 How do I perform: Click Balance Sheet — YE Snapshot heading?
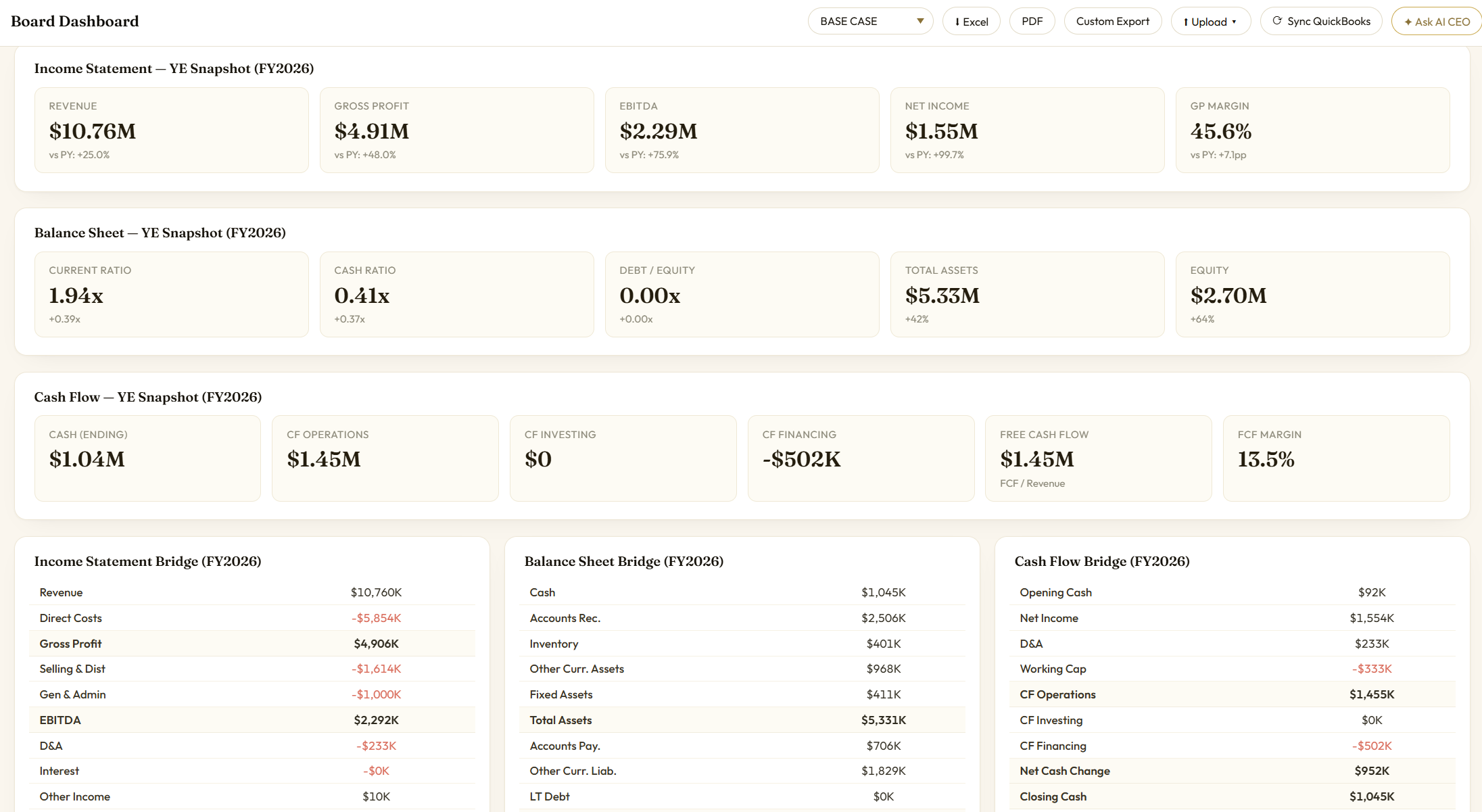pyautogui.click(x=160, y=233)
